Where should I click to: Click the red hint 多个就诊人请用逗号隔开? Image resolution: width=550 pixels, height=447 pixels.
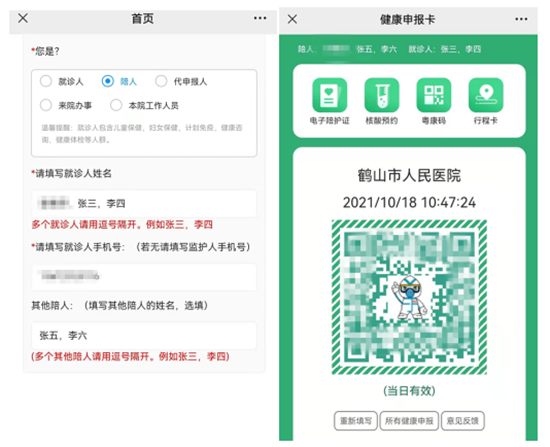tap(122, 225)
